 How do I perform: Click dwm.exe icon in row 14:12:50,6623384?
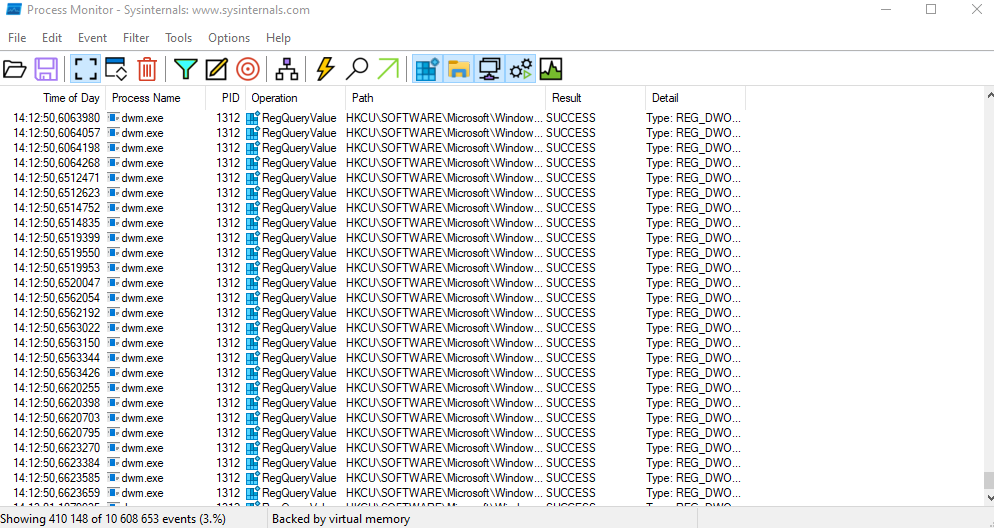[x=113, y=463]
